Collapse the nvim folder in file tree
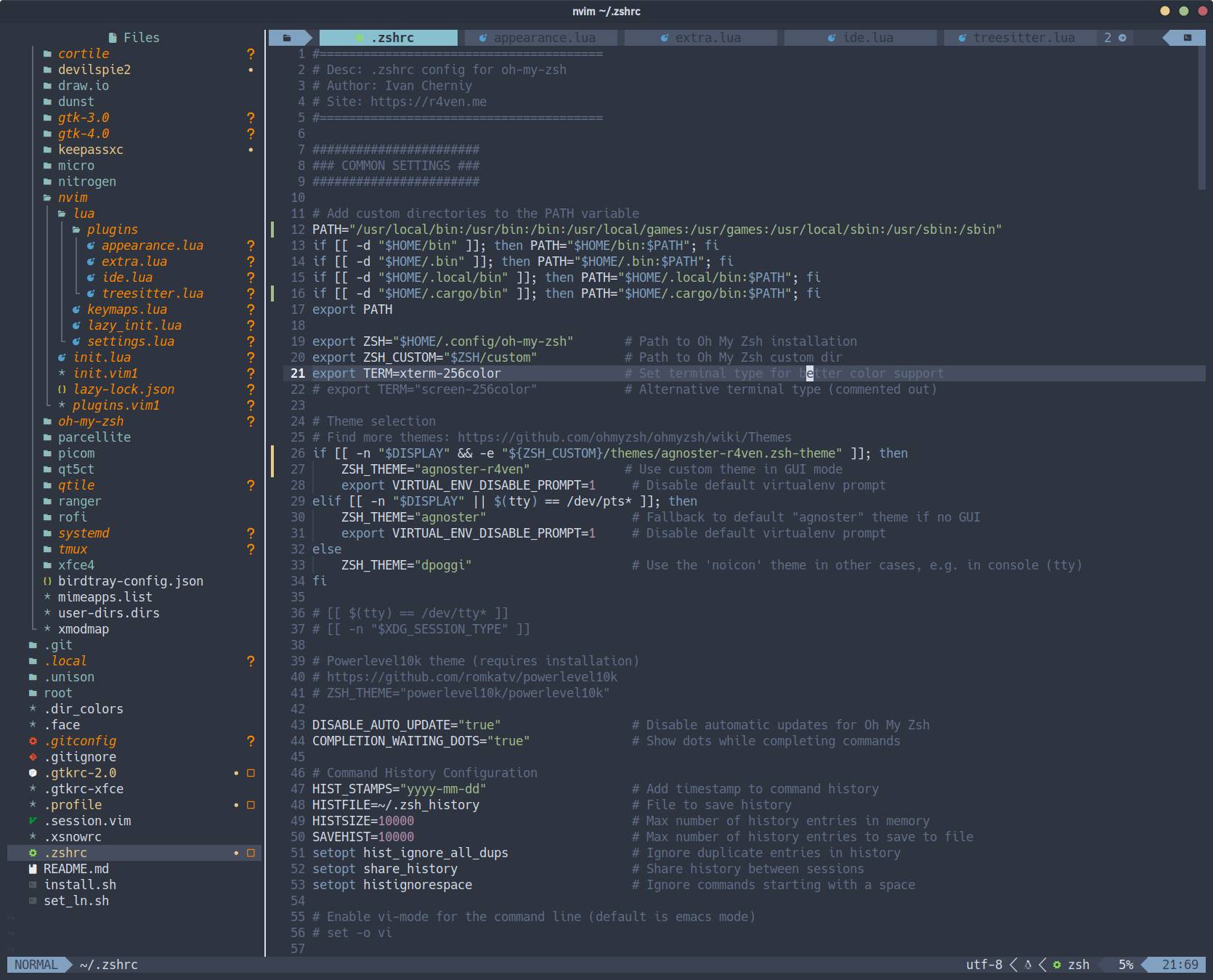Screen dimensions: 1213x980 click(72, 198)
